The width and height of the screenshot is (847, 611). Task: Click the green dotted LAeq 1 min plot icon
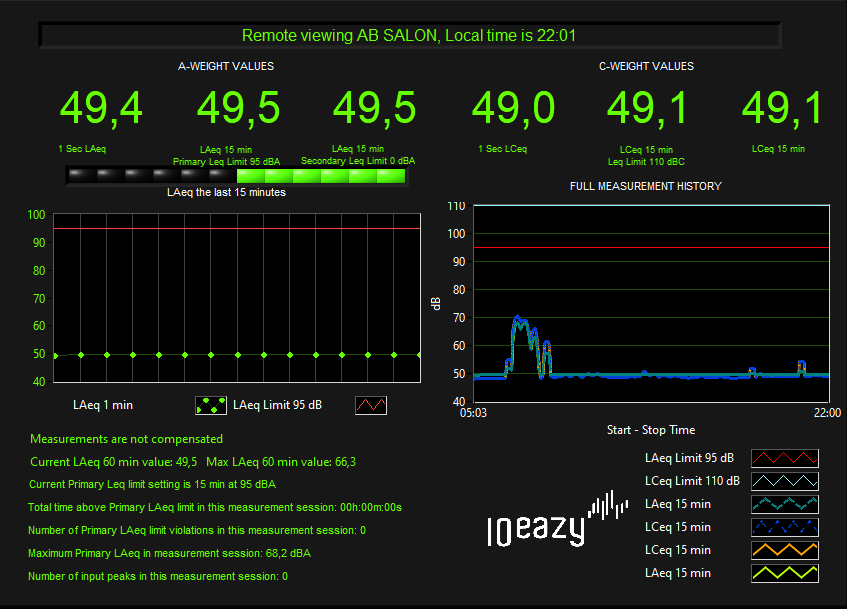(210, 406)
